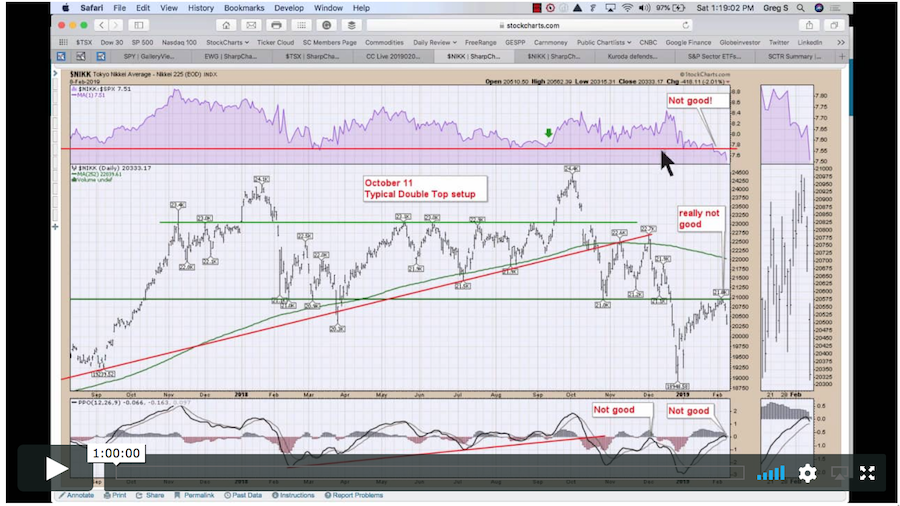This screenshot has height=506, width=900.
Task: Open the Apple menu
Action: tap(66, 8)
